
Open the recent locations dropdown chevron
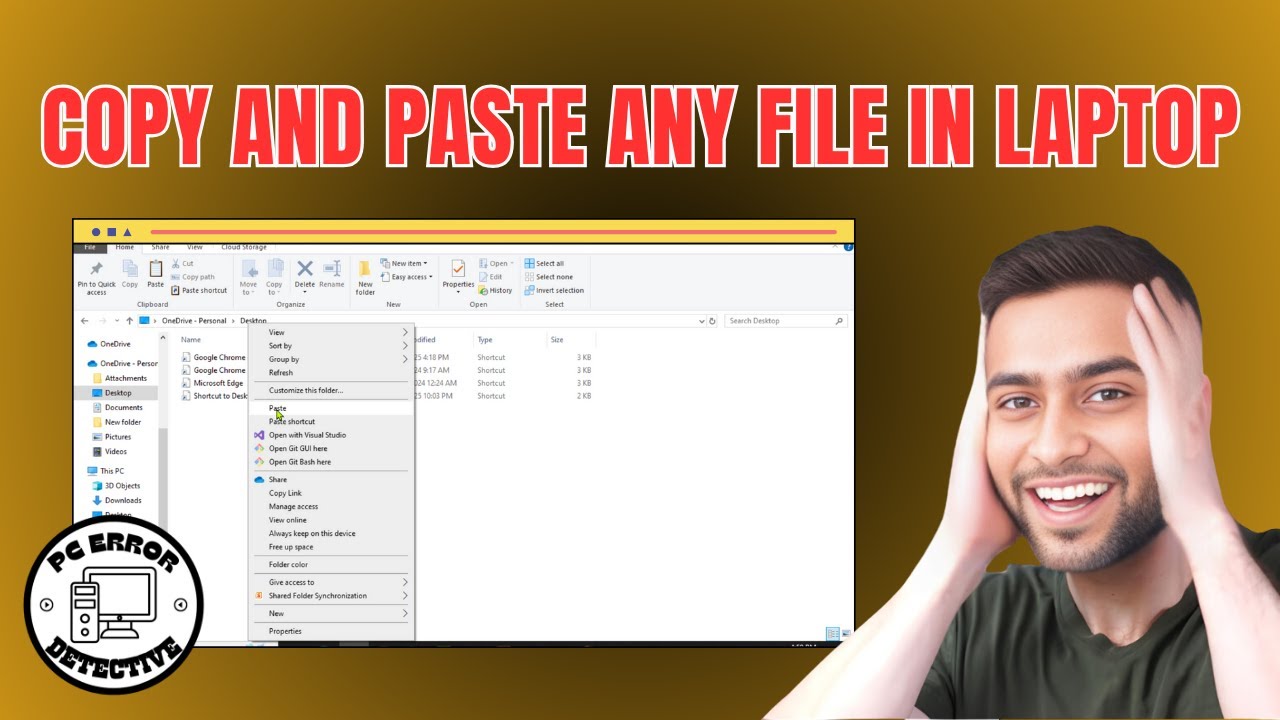point(116,321)
